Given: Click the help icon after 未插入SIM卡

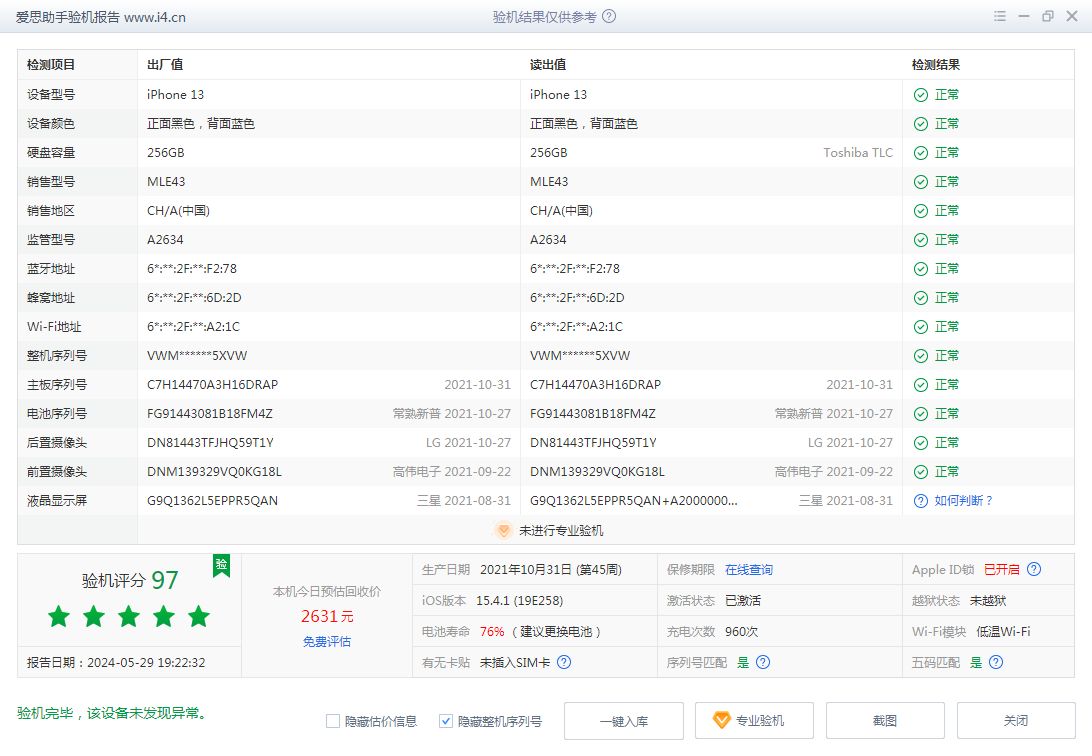Looking at the screenshot, I should [x=564, y=662].
